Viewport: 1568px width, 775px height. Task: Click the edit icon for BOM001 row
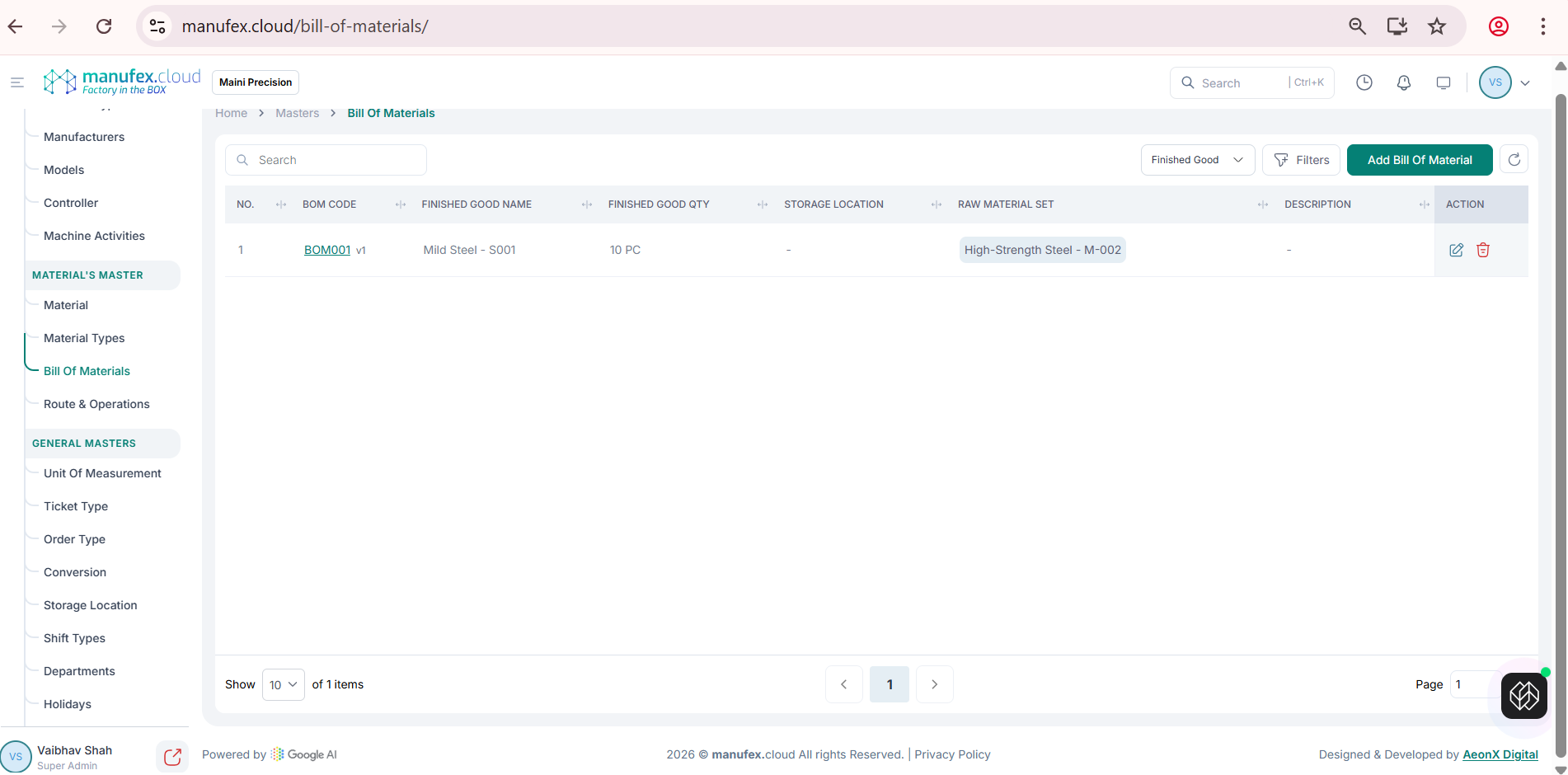(1456, 250)
